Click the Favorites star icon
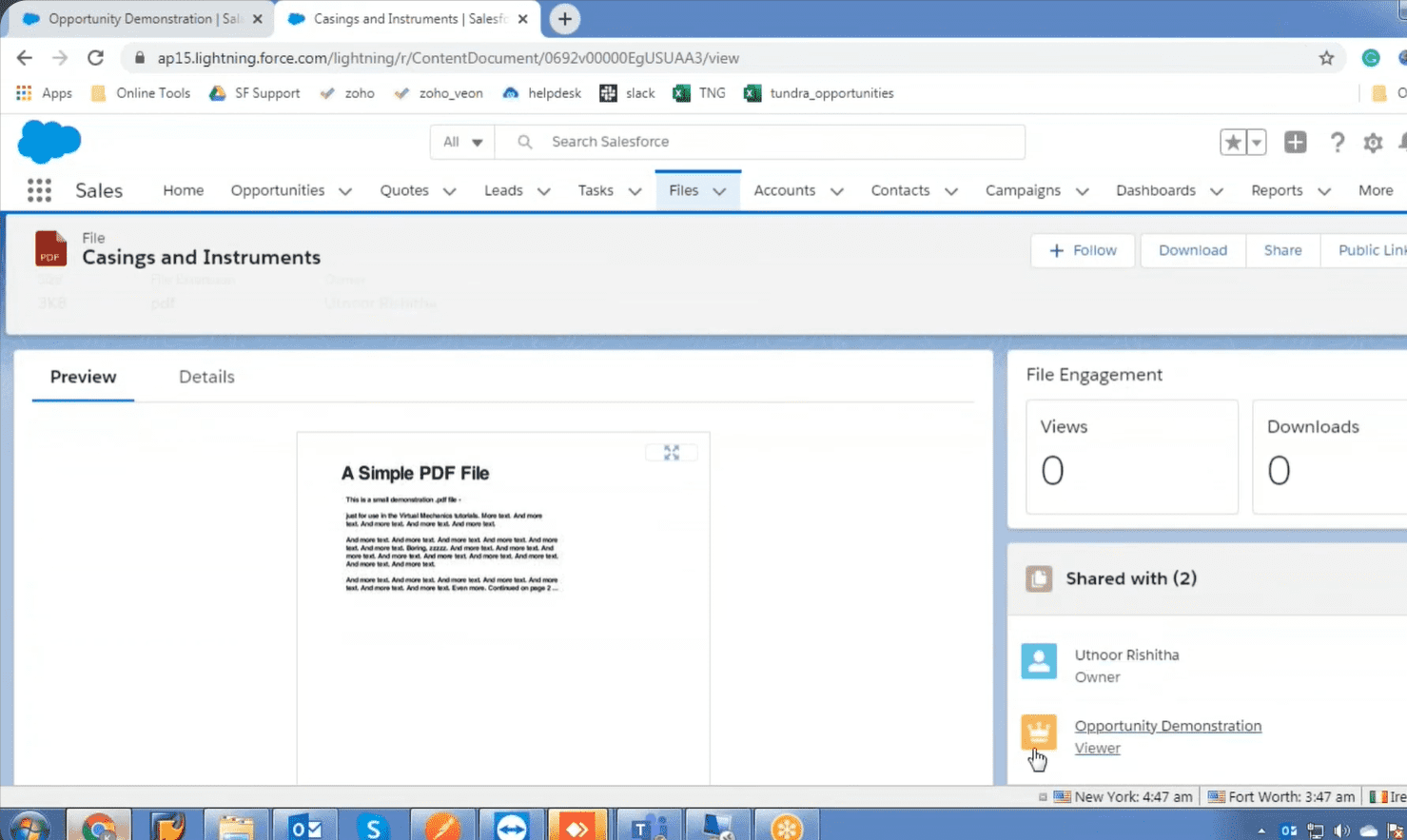 click(x=1233, y=143)
